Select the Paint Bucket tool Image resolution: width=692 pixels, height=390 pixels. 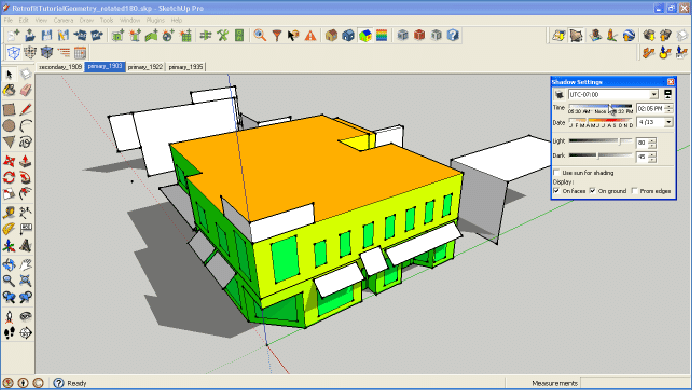pos(9,90)
